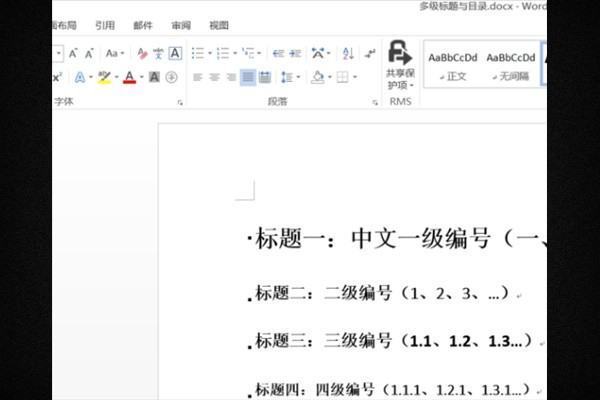
Task: Apply Text Effects outlined A
Action: pyautogui.click(x=80, y=78)
